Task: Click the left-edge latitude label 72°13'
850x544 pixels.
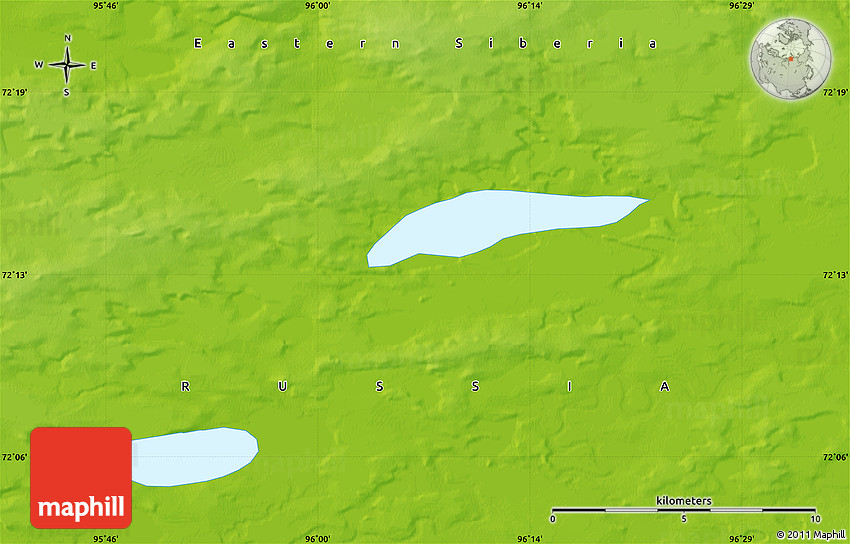Action: coord(14,275)
